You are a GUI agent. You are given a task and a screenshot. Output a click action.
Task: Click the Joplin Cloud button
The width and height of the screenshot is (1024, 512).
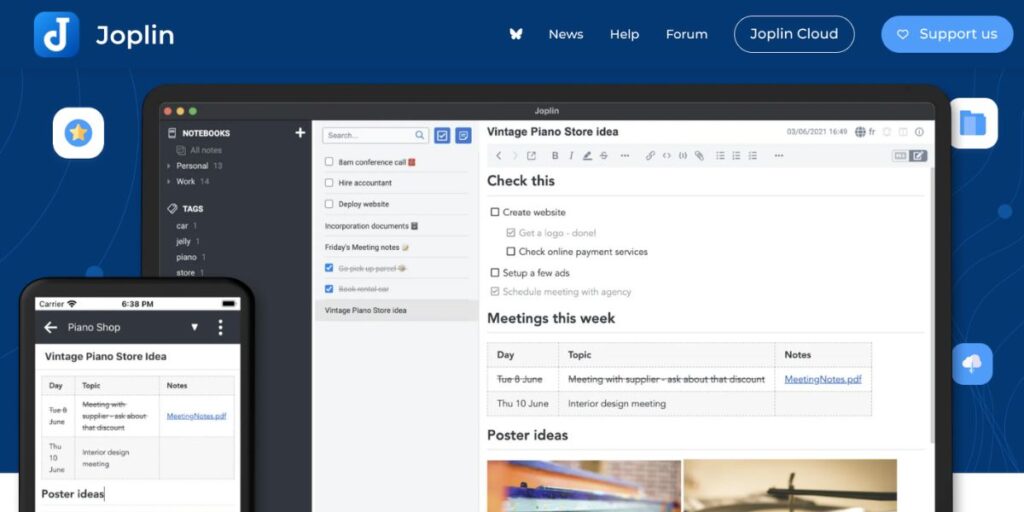(x=794, y=34)
